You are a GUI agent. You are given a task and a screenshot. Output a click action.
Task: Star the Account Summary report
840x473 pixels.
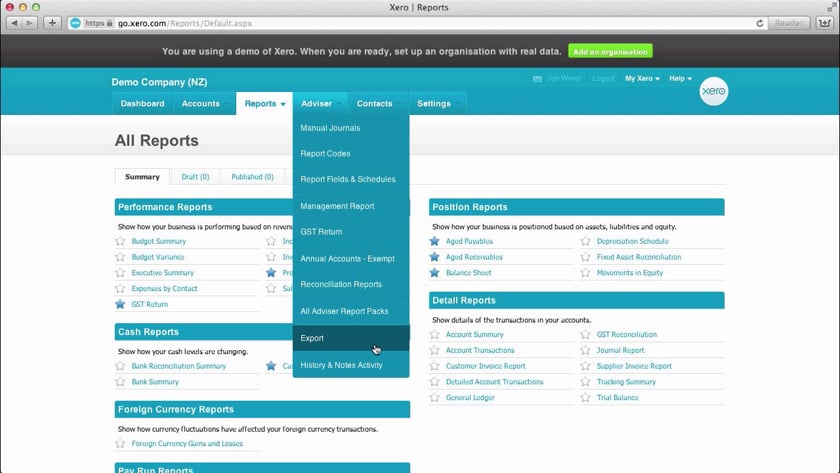pyautogui.click(x=434, y=334)
